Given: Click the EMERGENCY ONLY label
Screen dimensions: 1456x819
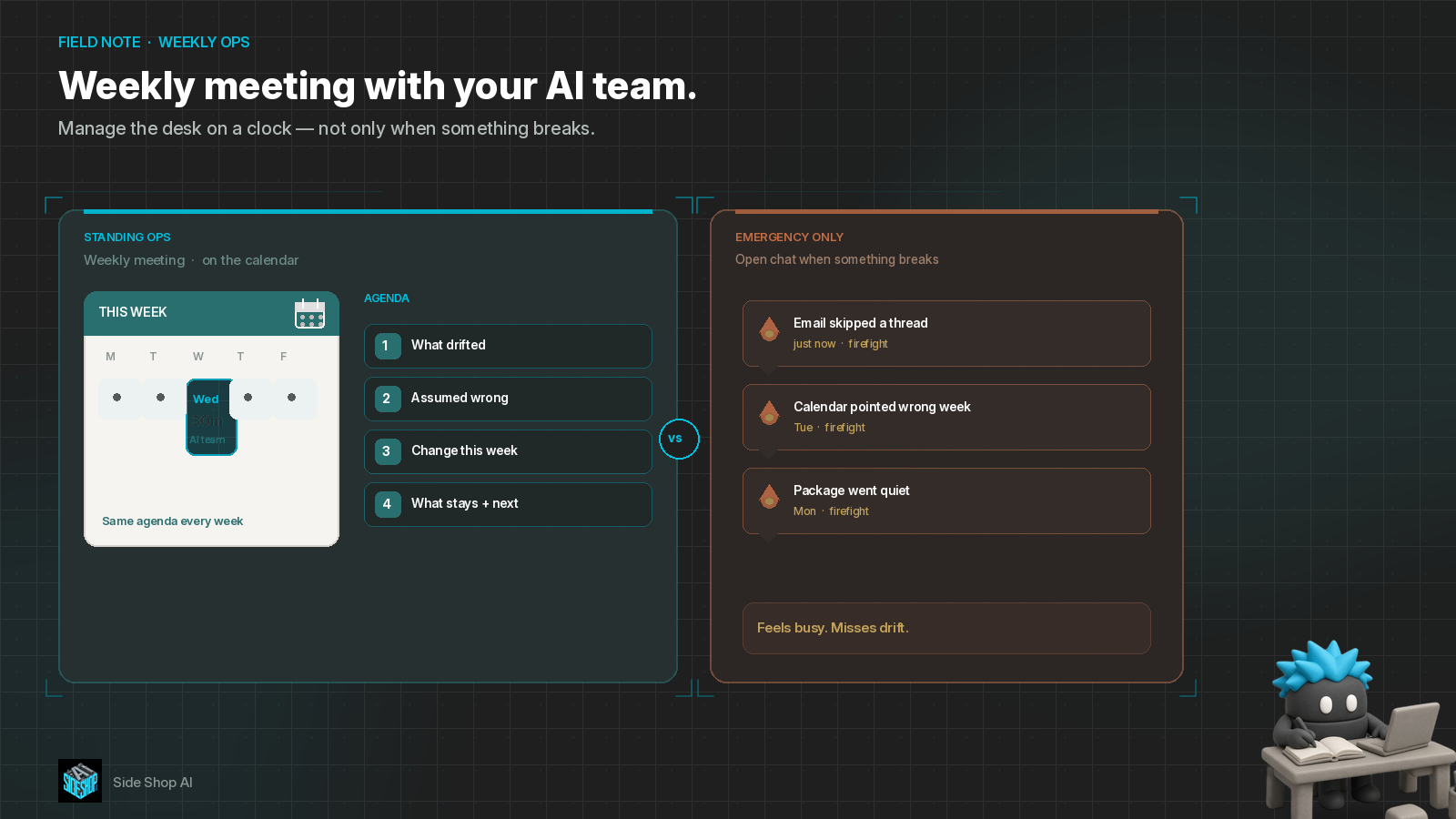Looking at the screenshot, I should click(789, 237).
